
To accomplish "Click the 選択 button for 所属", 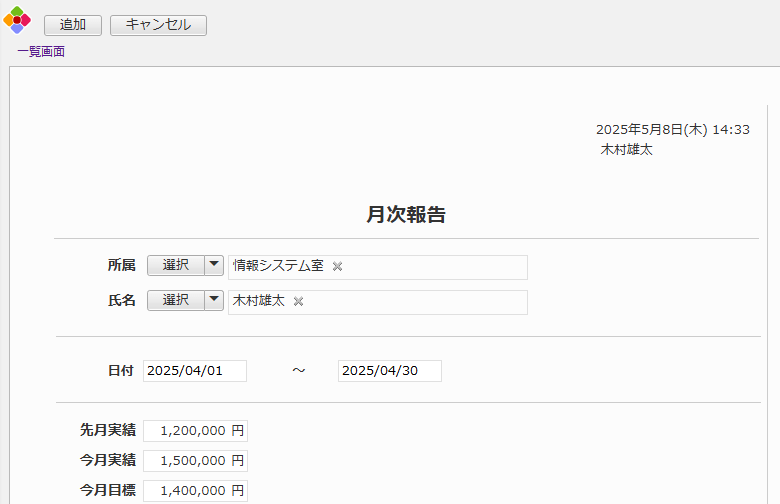I will (176, 266).
